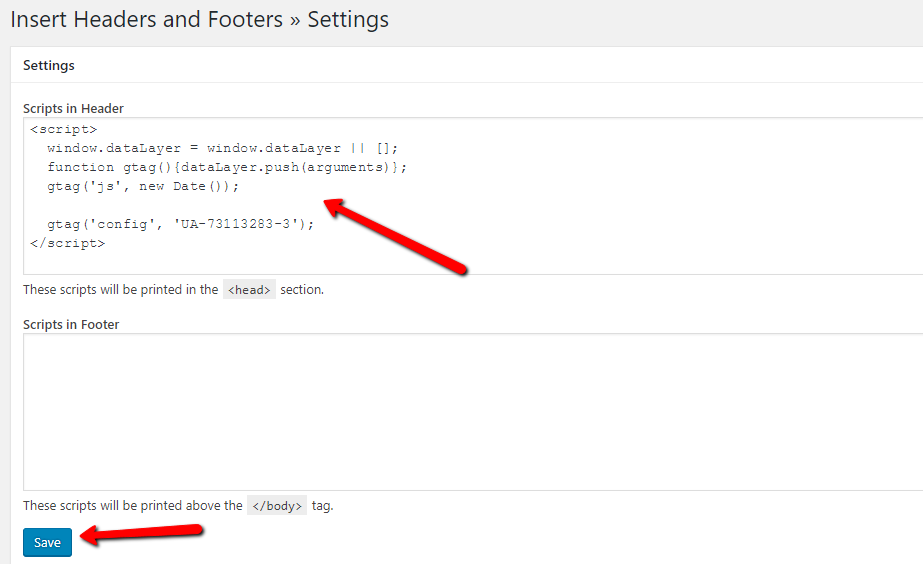Click the 'Scripts in Header' label
923x564 pixels.
(73, 108)
